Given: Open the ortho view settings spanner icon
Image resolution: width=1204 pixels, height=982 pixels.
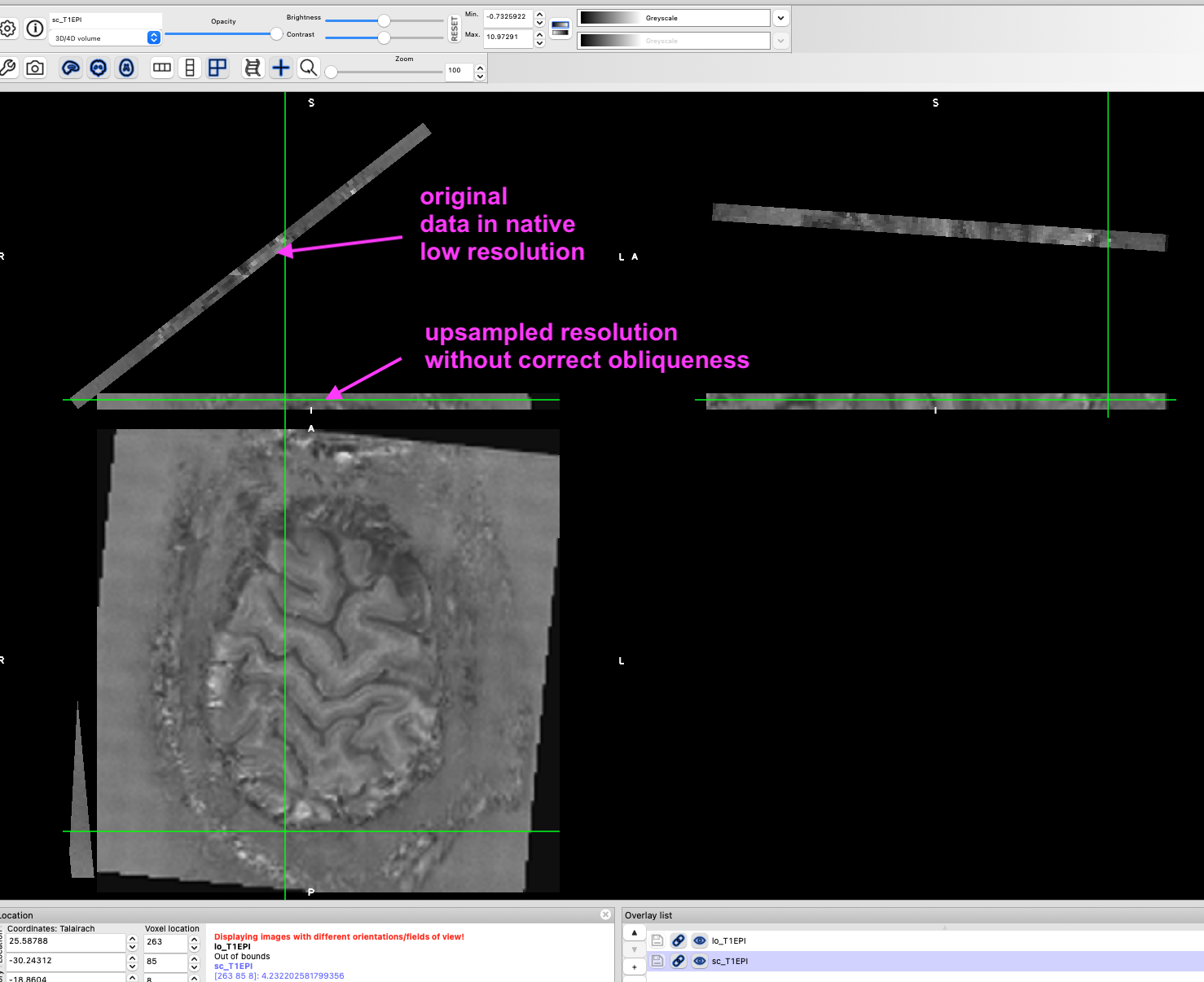Looking at the screenshot, I should 10,68.
